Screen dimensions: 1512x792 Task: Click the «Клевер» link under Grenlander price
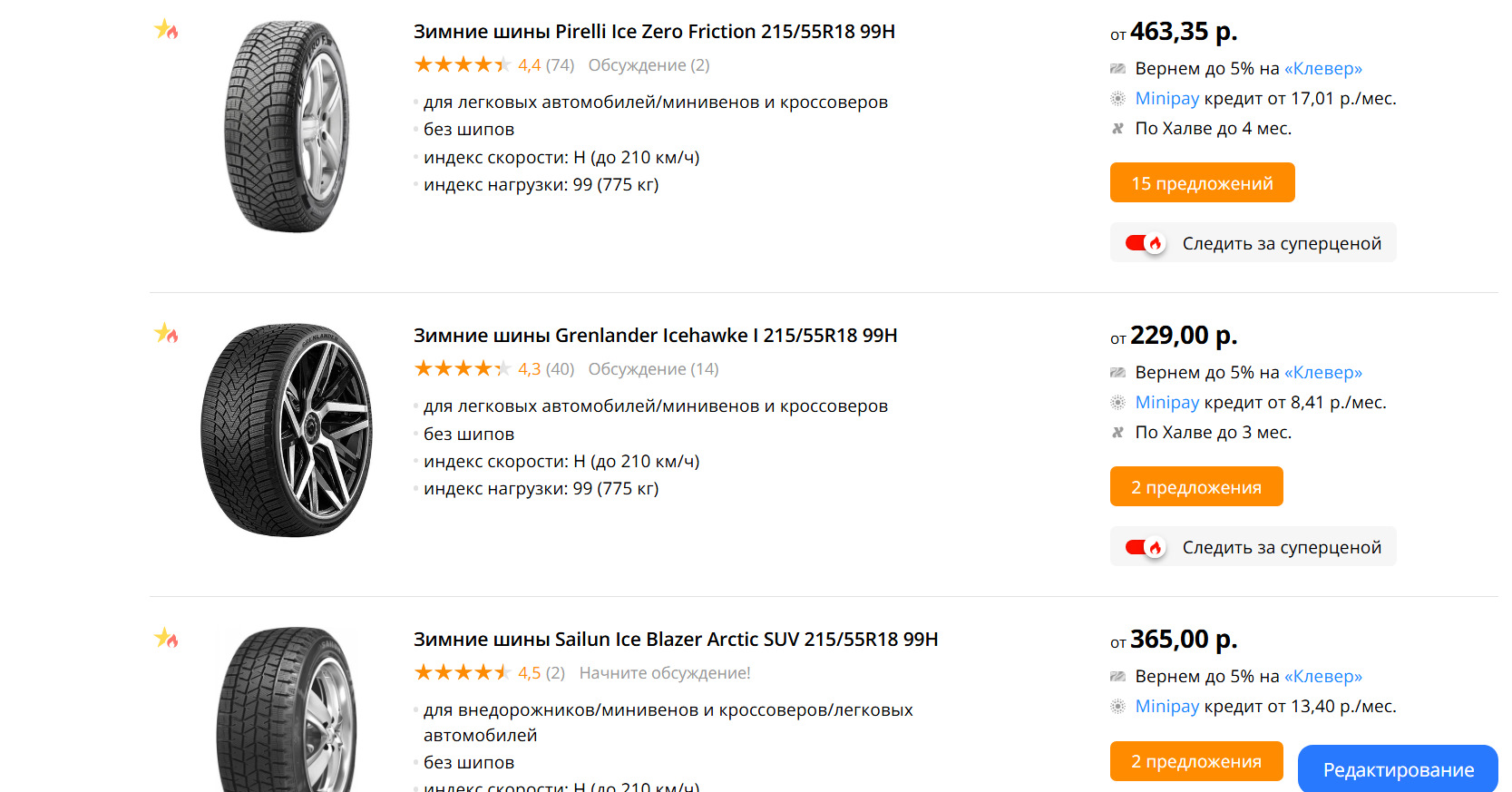[x=1322, y=373]
